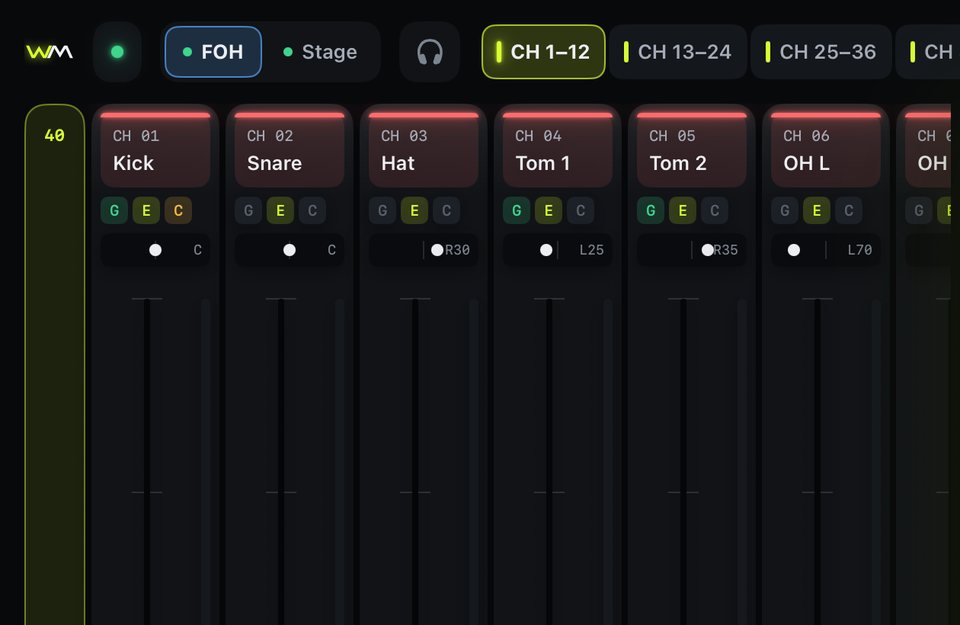
Task: Click the Tom 2 pan slider knob
Action: (707, 250)
